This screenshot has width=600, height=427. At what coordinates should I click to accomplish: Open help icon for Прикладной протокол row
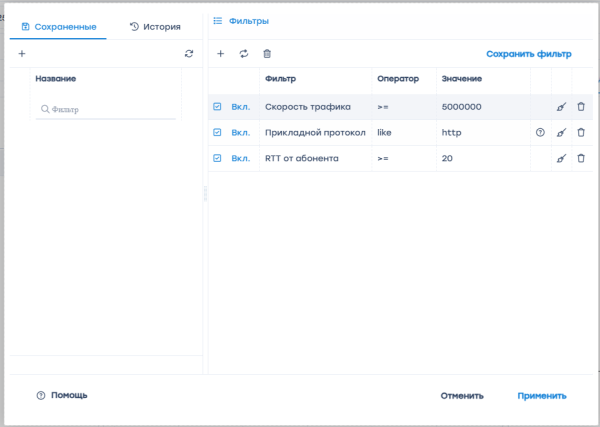click(540, 132)
